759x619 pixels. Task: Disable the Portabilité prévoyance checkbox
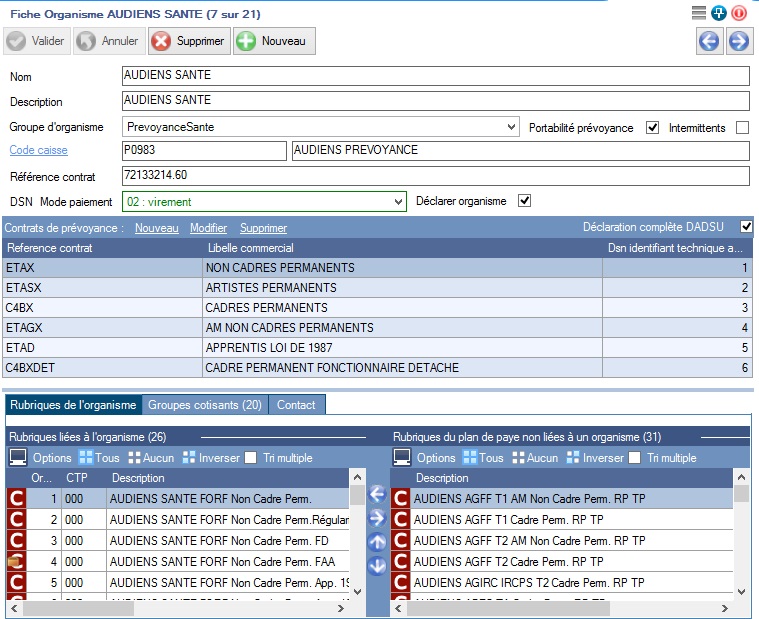click(653, 128)
